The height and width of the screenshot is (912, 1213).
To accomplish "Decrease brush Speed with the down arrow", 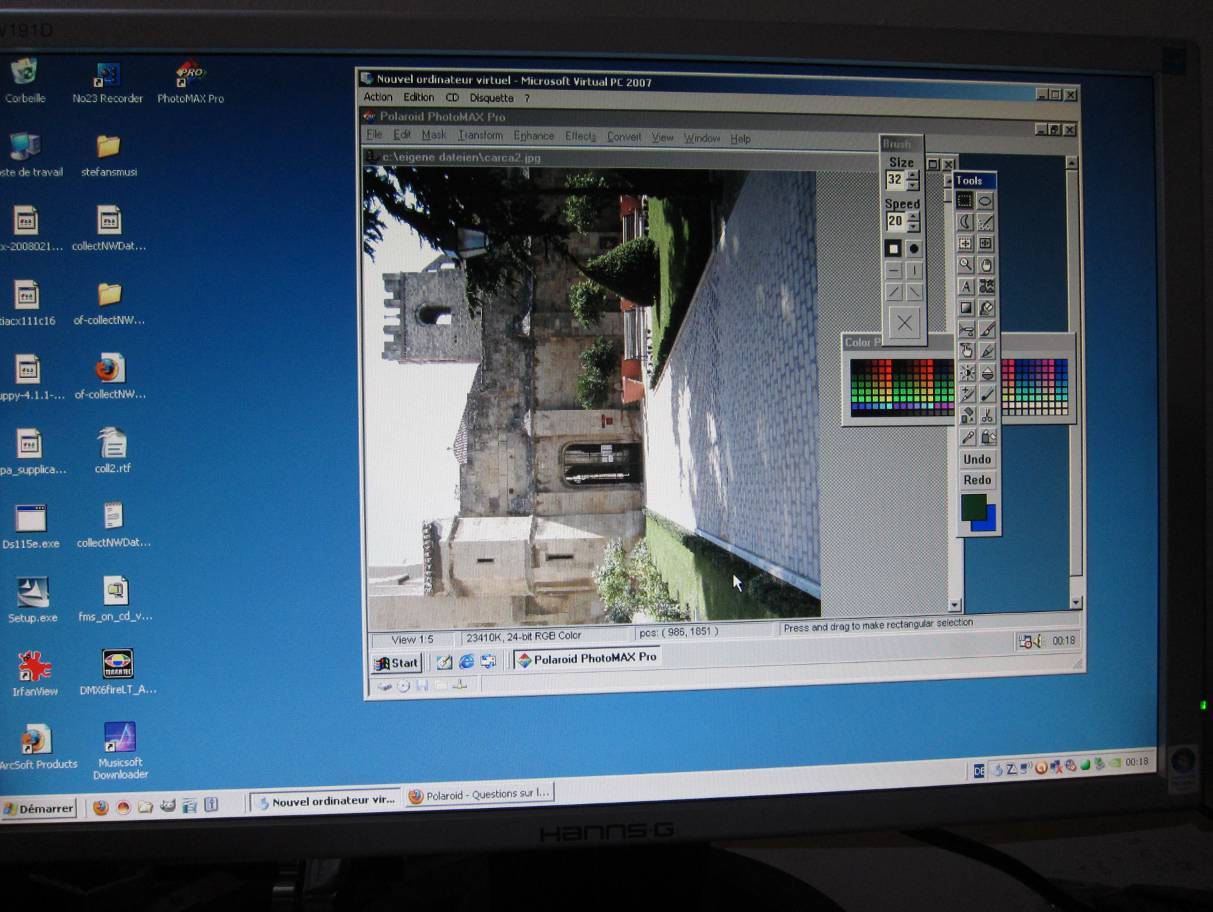I will click(x=913, y=227).
